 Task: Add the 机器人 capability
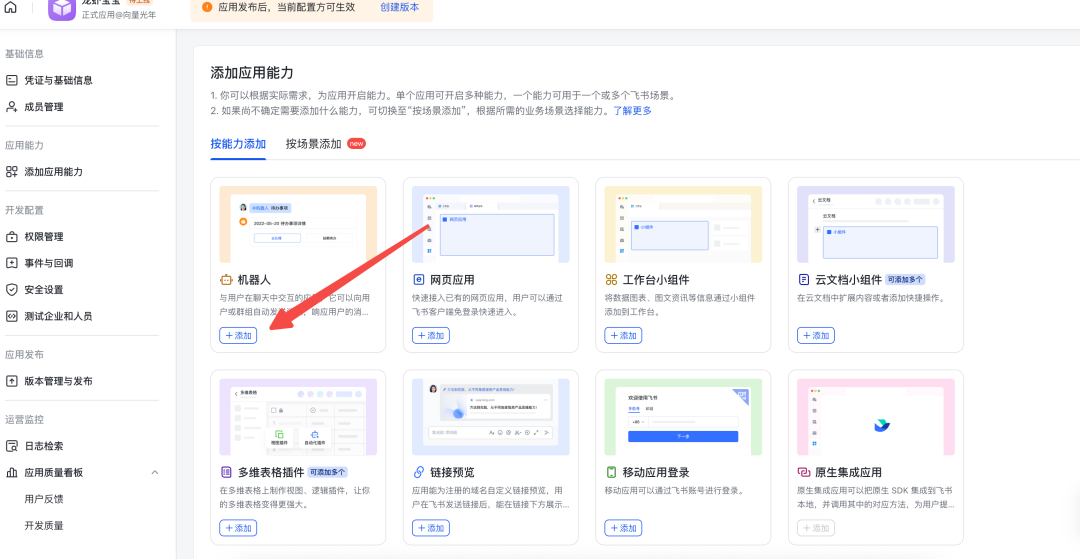[x=238, y=335]
